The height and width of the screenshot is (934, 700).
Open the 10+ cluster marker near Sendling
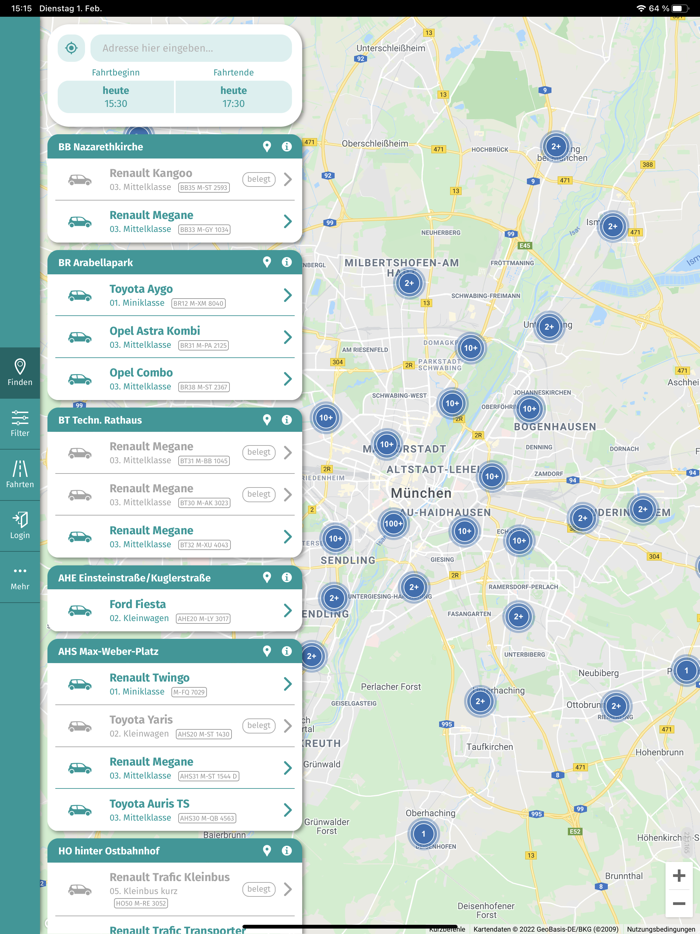pyautogui.click(x=335, y=538)
